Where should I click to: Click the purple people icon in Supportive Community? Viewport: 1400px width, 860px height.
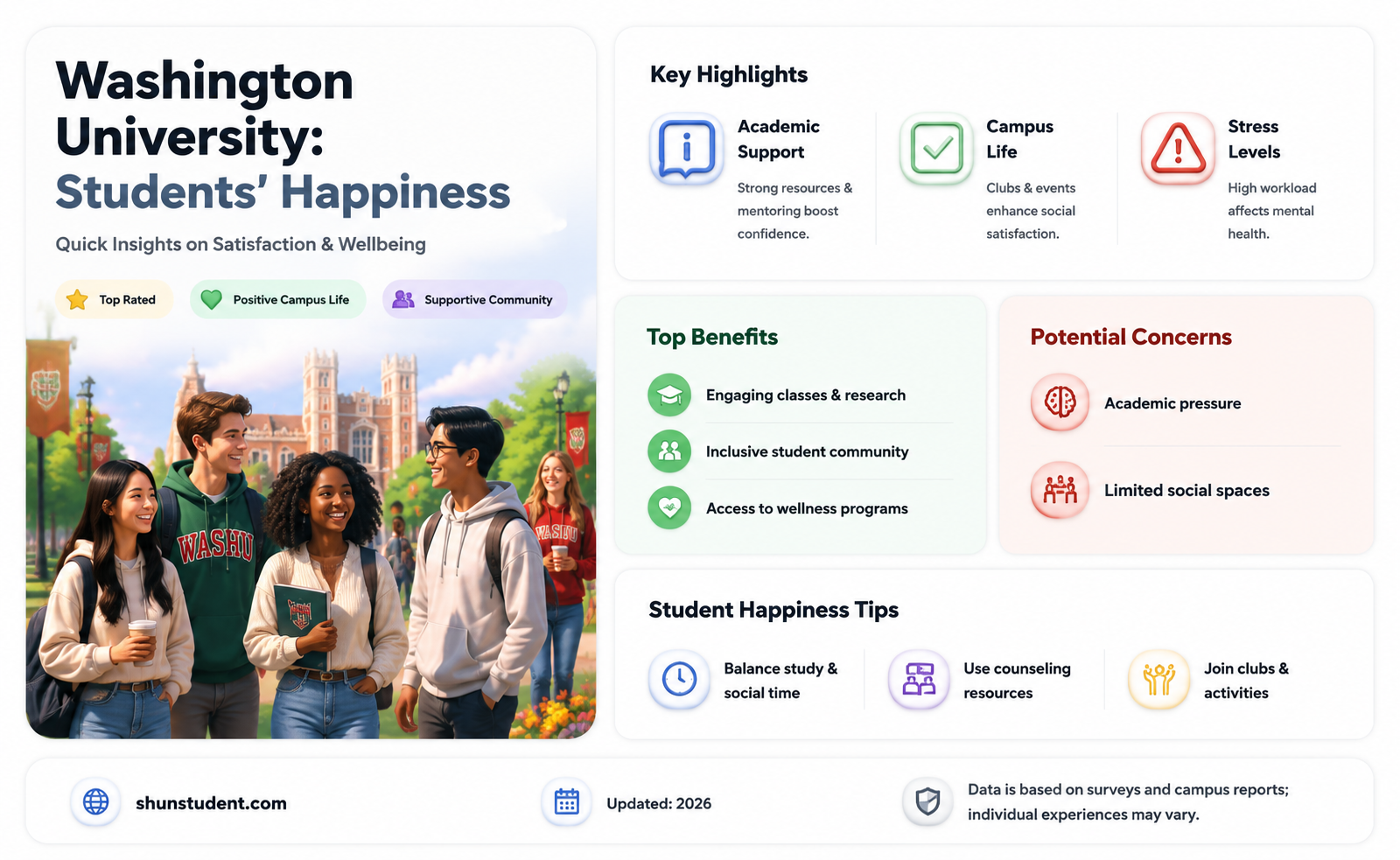click(x=403, y=299)
